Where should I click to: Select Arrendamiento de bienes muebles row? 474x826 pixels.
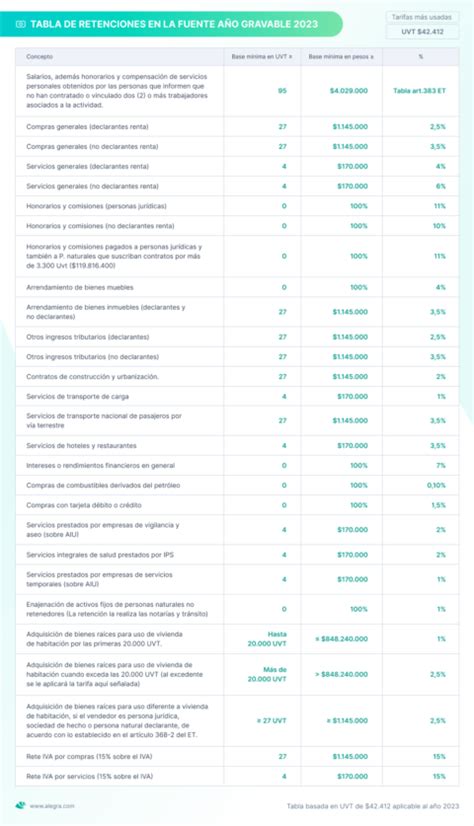tap(237, 288)
